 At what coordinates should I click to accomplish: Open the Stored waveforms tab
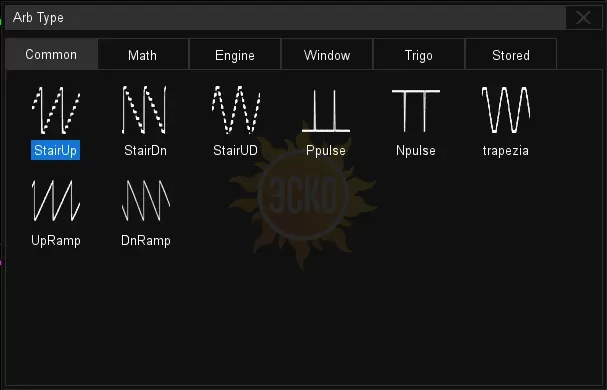(x=511, y=55)
